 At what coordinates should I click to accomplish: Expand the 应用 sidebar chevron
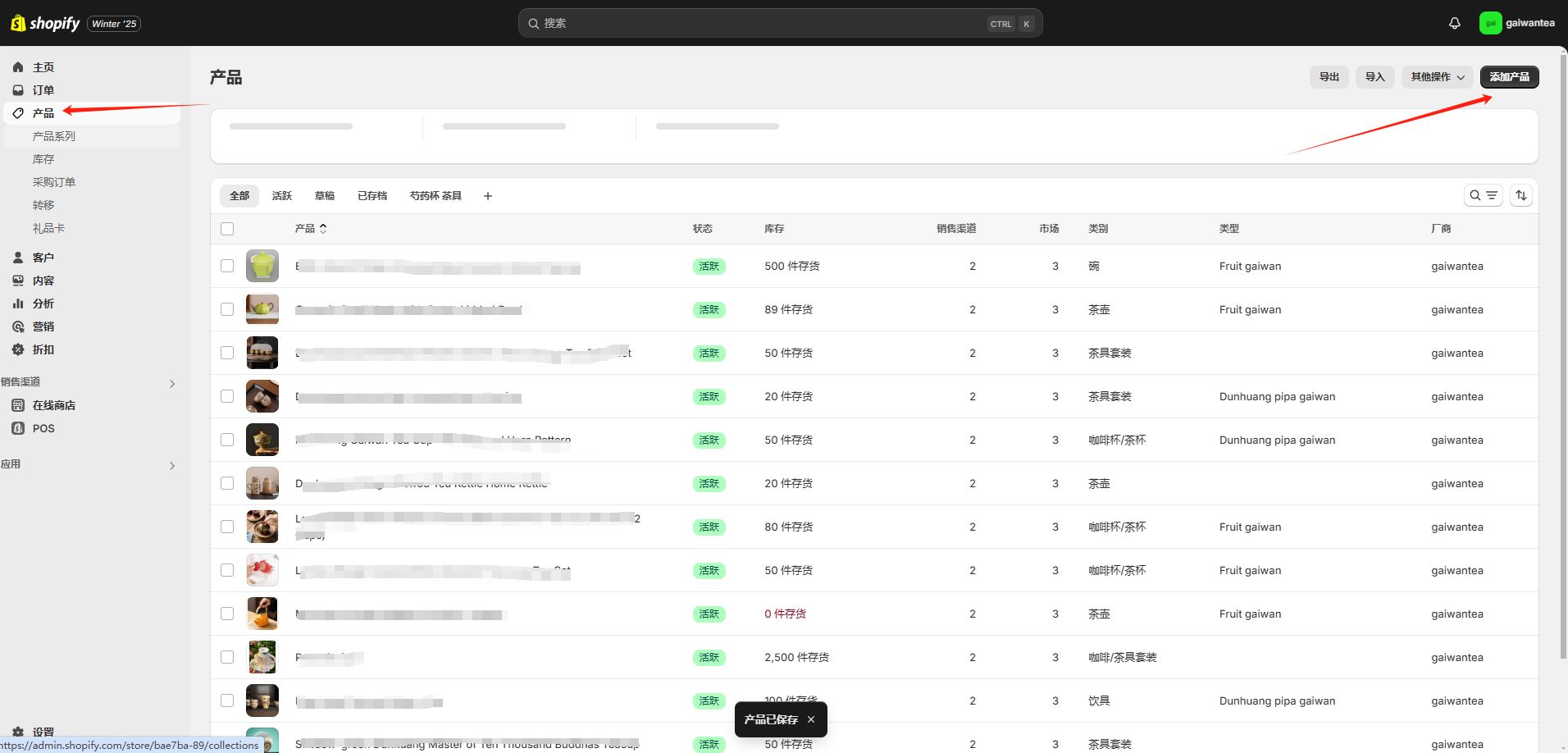click(172, 465)
